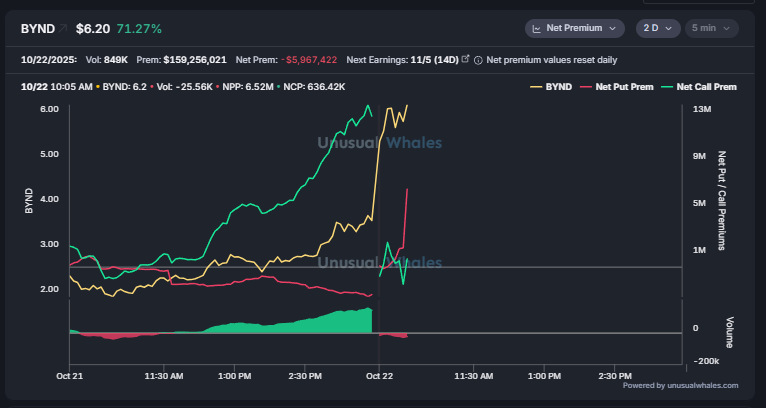The height and width of the screenshot is (408, 766).
Task: Click the Oct 22 x-axis label
Action: [x=379, y=376]
